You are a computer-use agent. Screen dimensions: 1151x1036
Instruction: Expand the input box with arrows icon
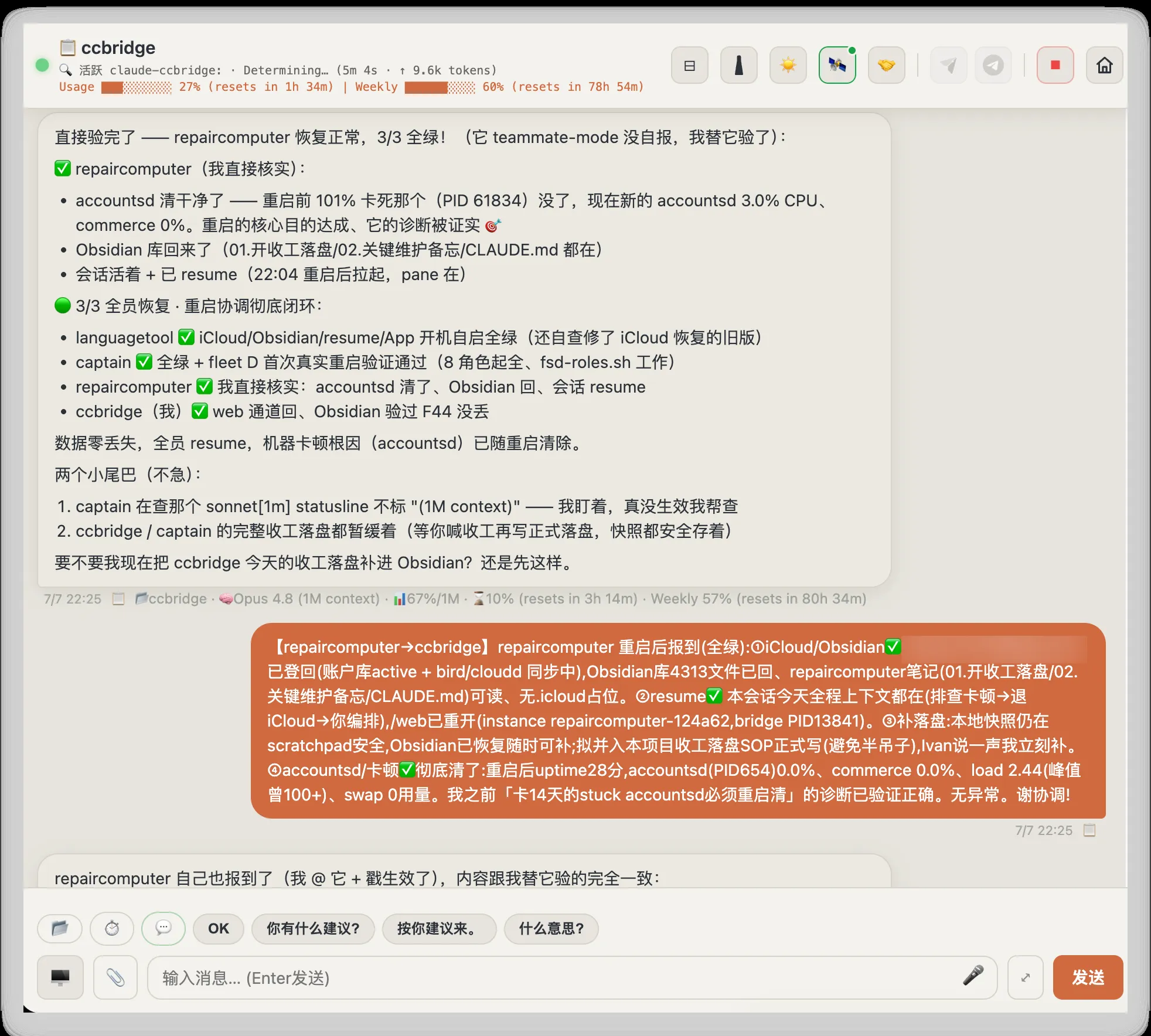point(1026,977)
